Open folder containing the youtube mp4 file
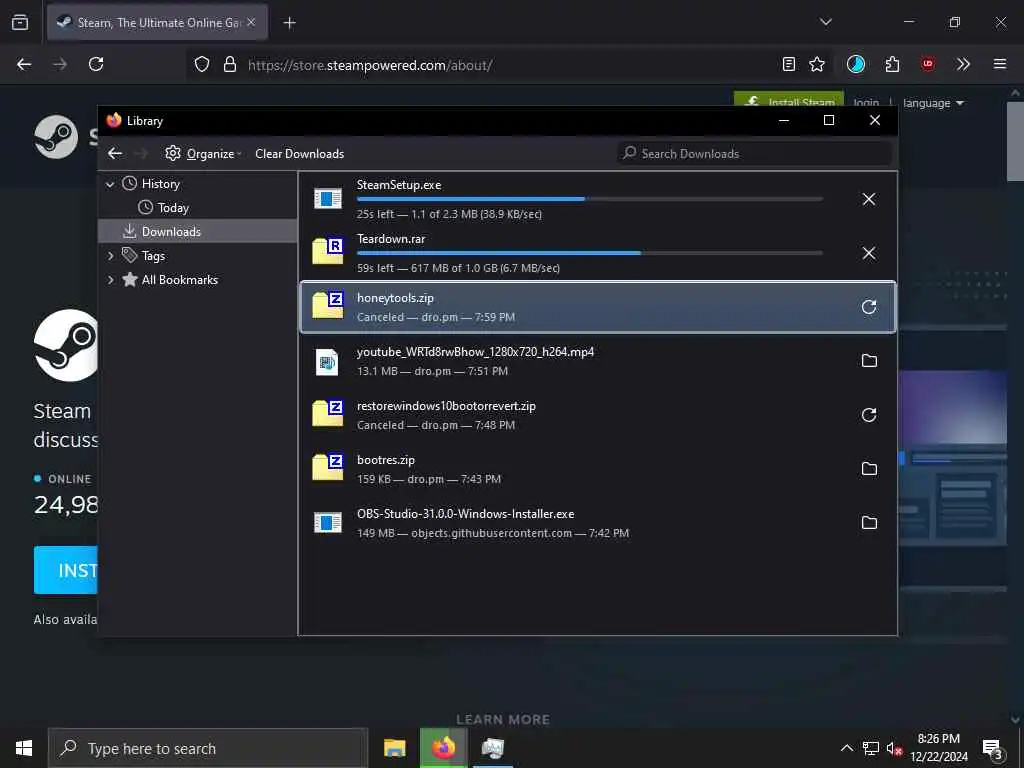Screen dimensions: 1024x768 (x=869, y=361)
